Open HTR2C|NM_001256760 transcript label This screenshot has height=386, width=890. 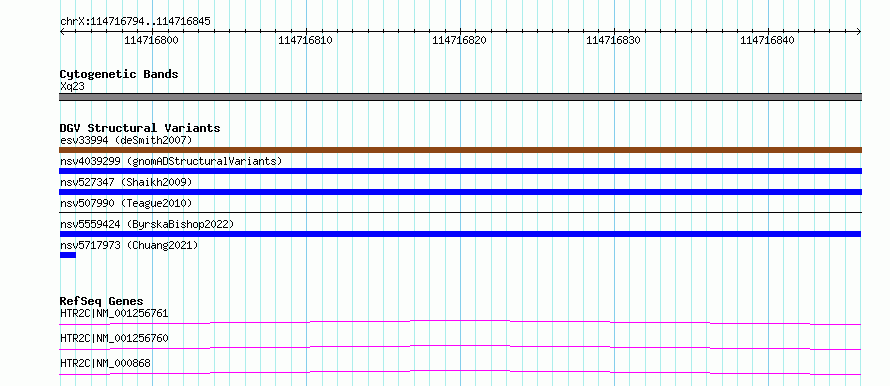pos(114,338)
